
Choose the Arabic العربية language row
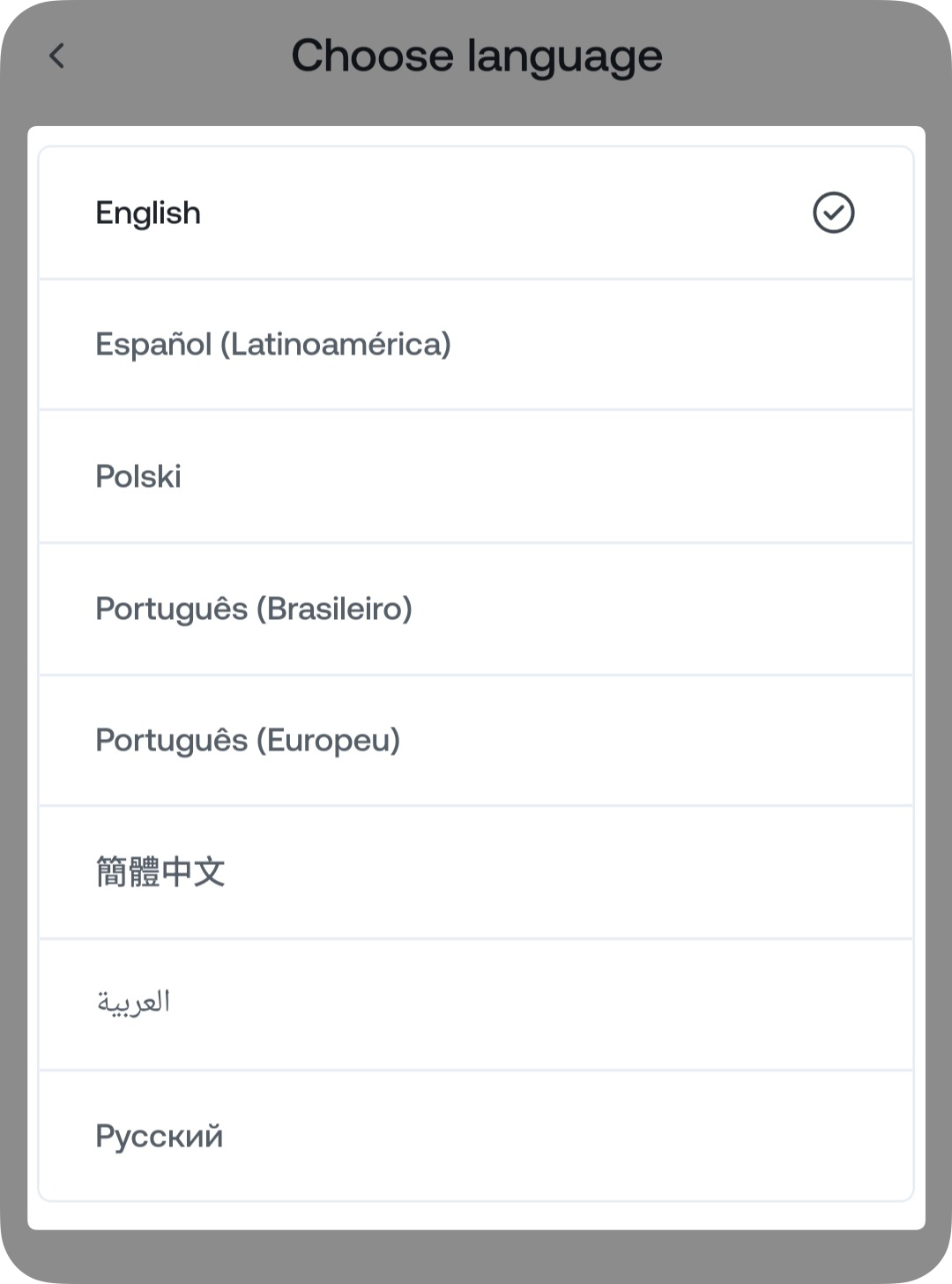pyautogui.click(x=133, y=1003)
